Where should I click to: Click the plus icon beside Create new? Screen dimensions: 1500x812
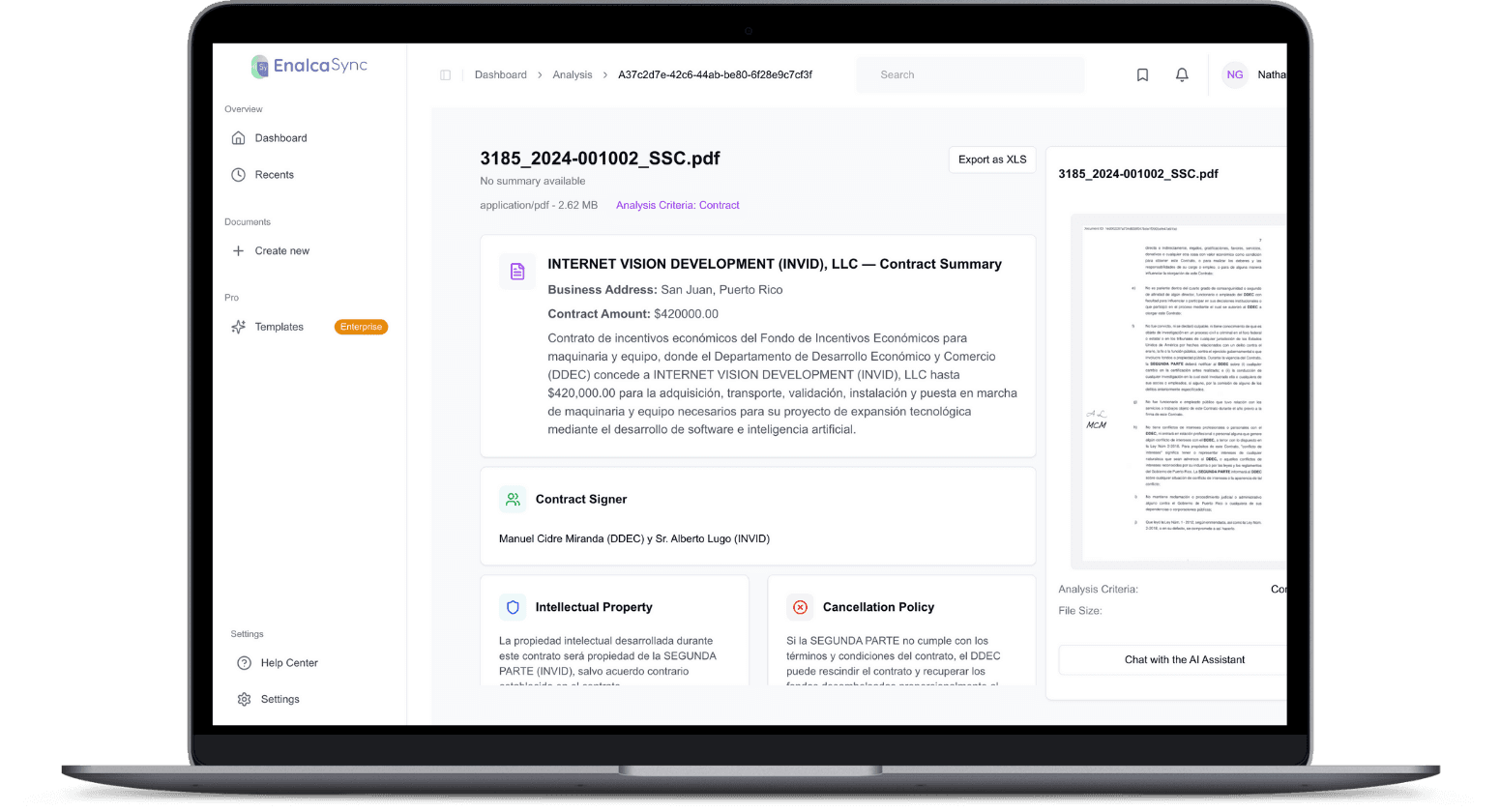point(238,251)
